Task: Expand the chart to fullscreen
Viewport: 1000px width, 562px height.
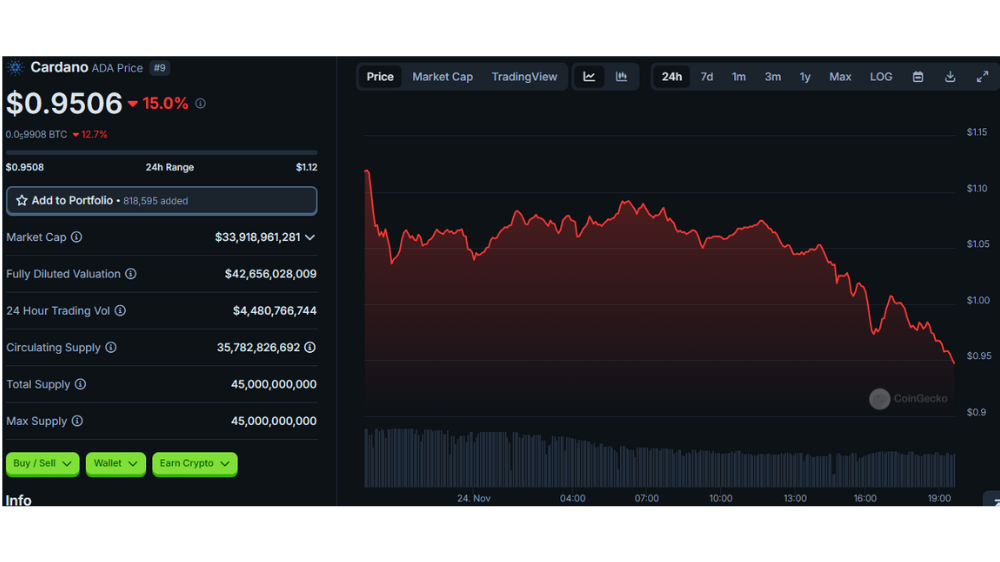Action: [x=982, y=77]
